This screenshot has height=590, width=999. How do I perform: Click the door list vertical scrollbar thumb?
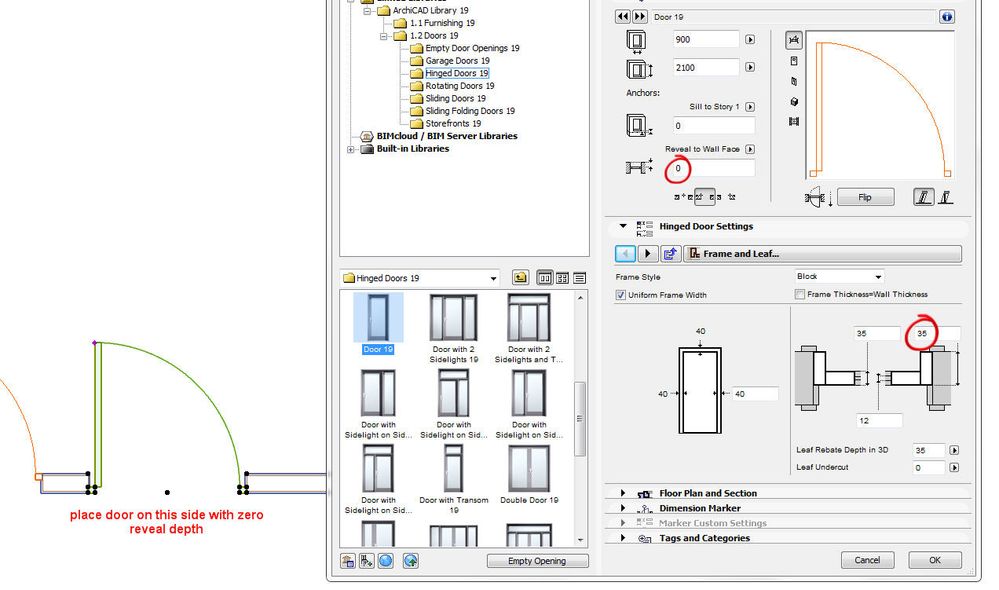point(580,419)
